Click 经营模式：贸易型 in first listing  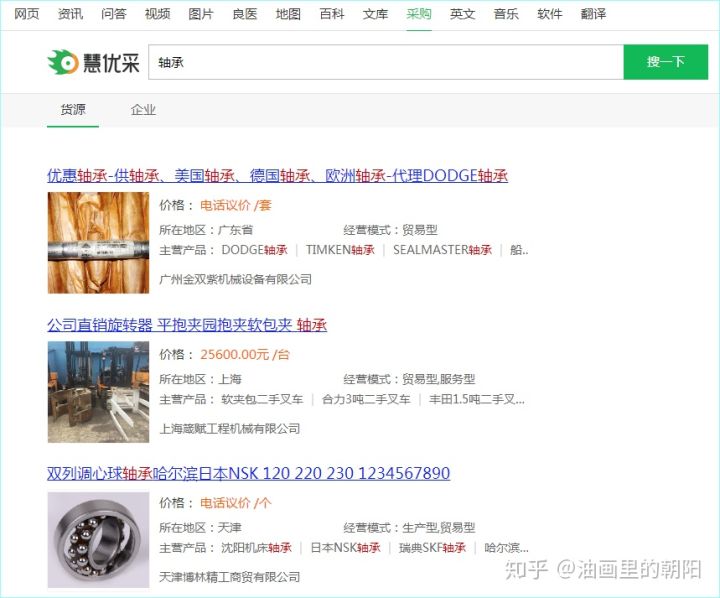click(x=390, y=230)
